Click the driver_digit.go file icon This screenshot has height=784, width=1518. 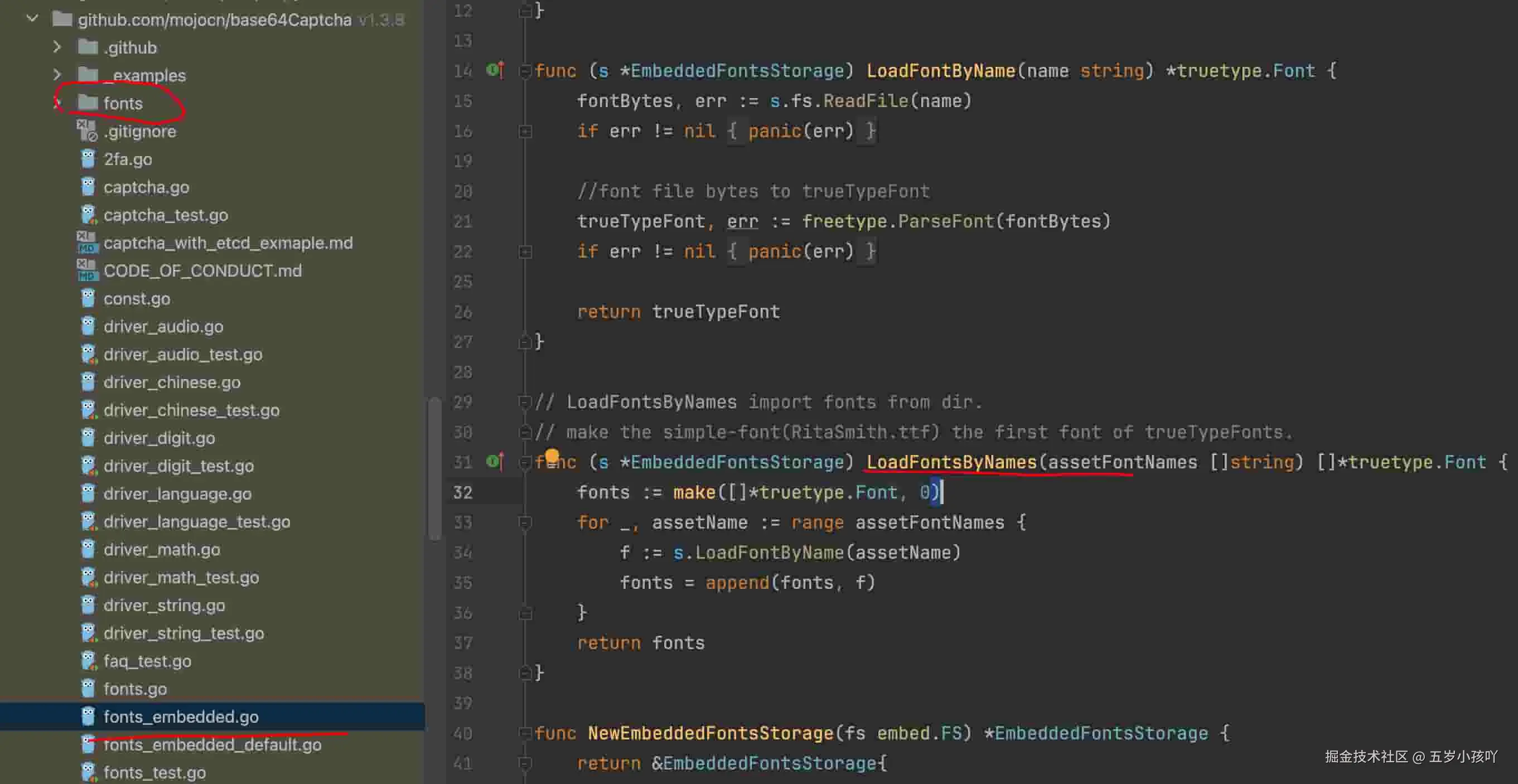[88, 438]
